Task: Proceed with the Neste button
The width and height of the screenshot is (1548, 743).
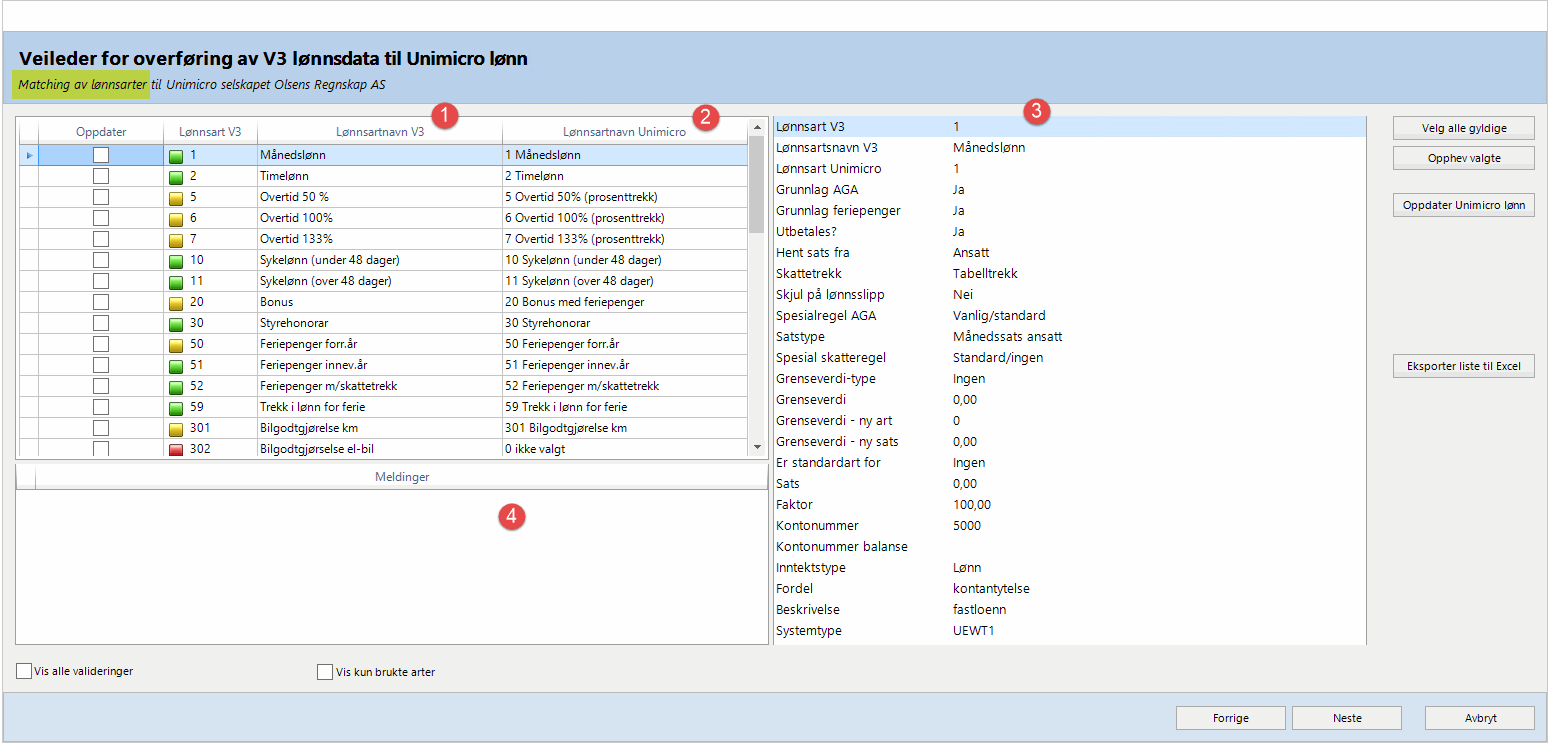Action: [x=1346, y=718]
